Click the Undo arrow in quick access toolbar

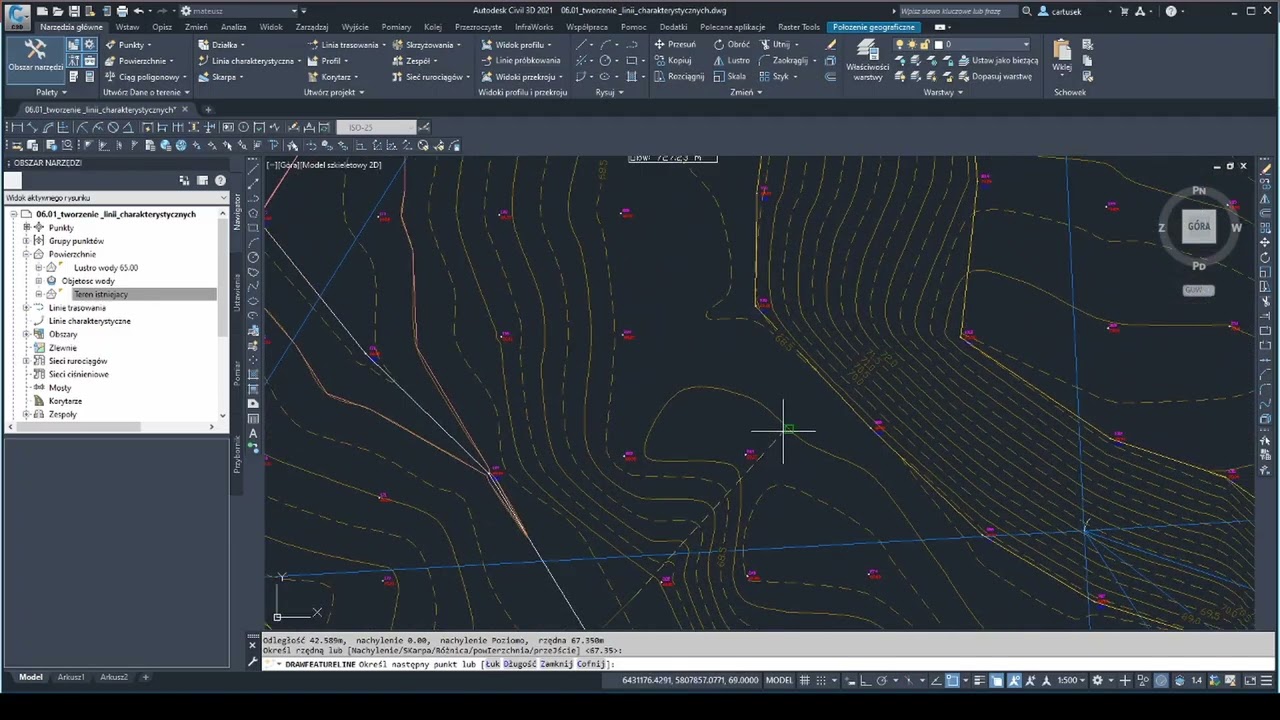(139, 11)
